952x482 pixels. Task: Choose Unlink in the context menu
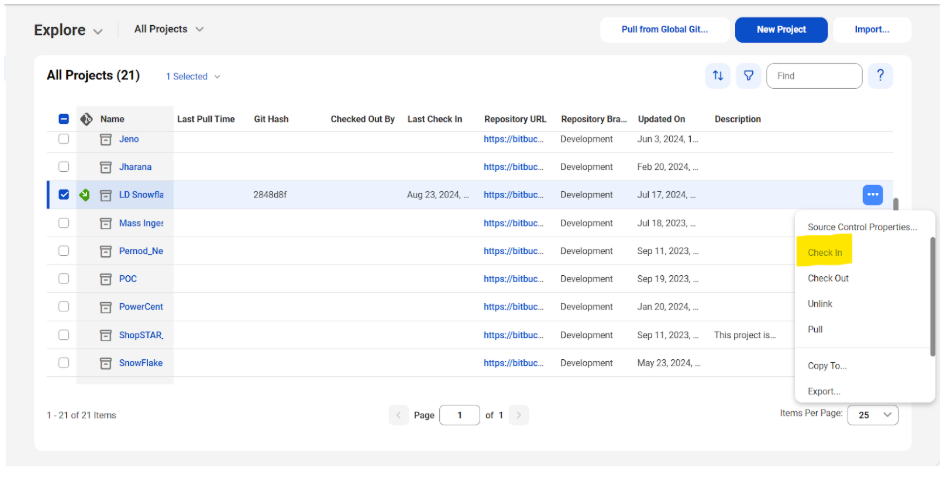(x=820, y=304)
